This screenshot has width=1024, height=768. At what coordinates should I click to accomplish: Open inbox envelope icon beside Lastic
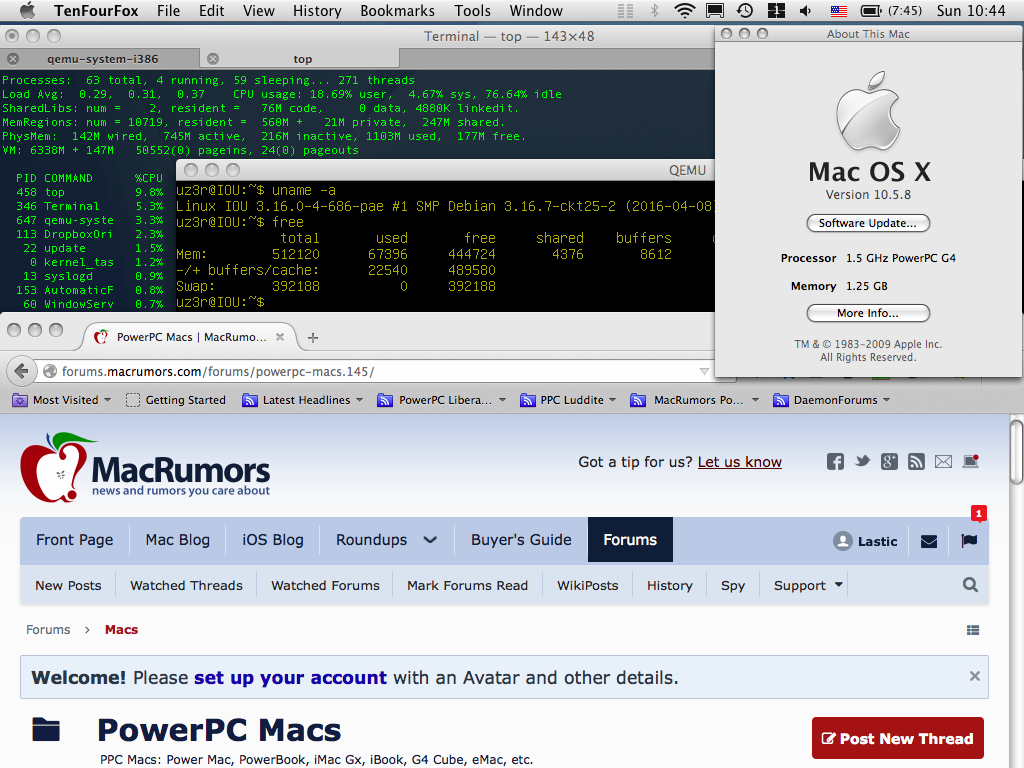coord(929,541)
